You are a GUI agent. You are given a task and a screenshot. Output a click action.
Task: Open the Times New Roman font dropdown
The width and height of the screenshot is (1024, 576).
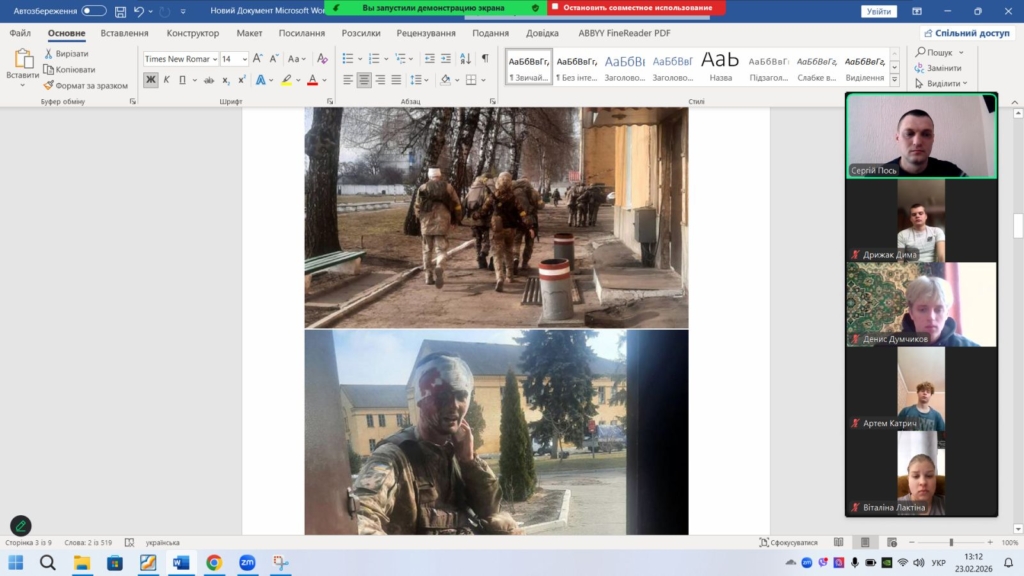(x=215, y=59)
